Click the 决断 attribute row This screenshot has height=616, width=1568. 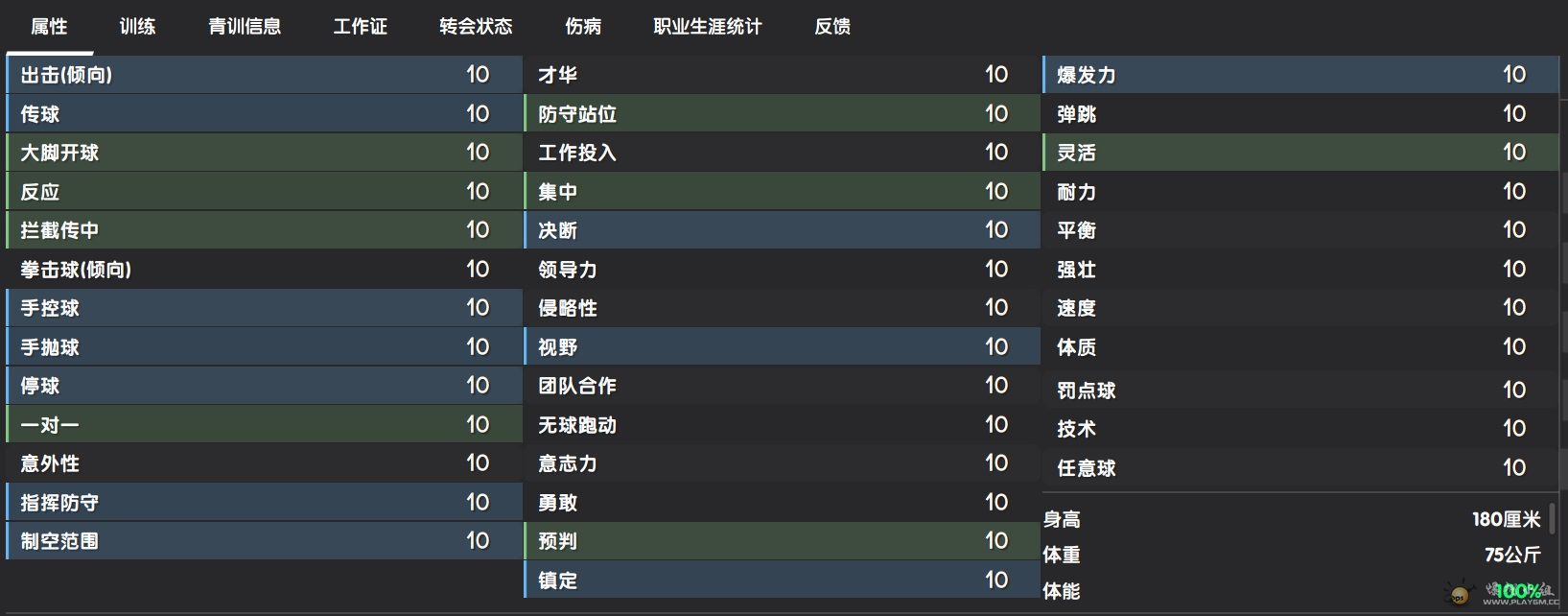point(782,230)
